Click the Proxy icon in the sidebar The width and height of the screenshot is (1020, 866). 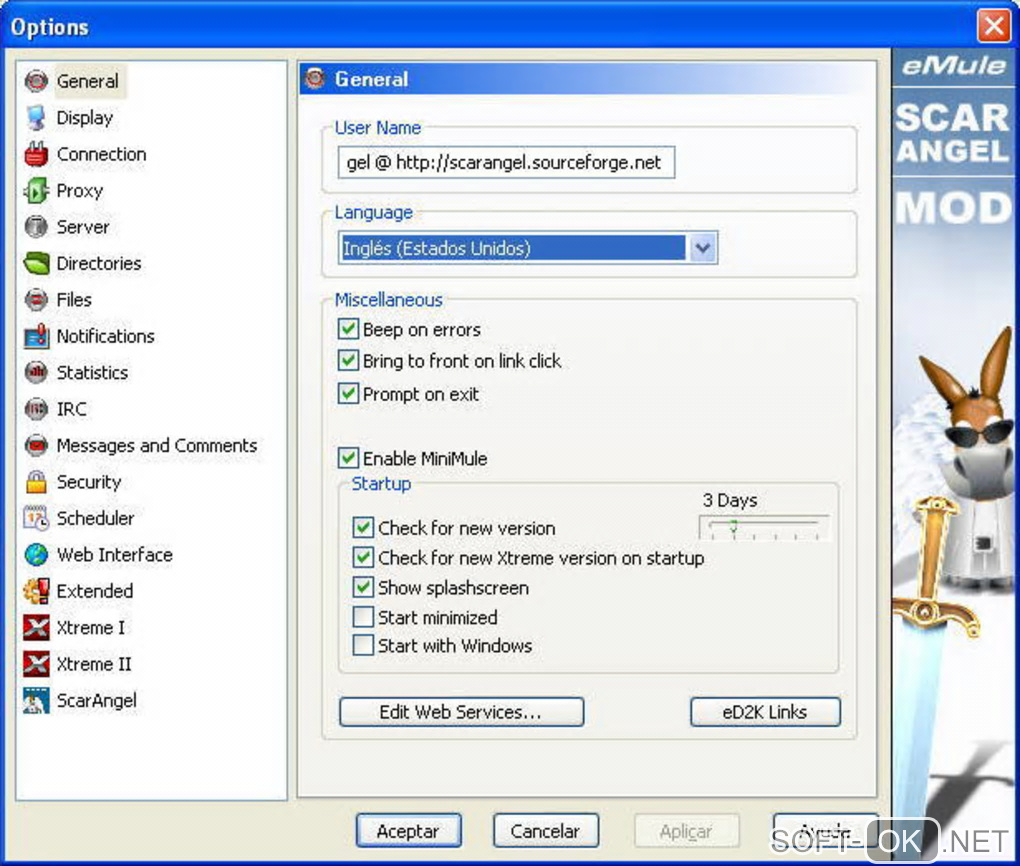click(36, 191)
